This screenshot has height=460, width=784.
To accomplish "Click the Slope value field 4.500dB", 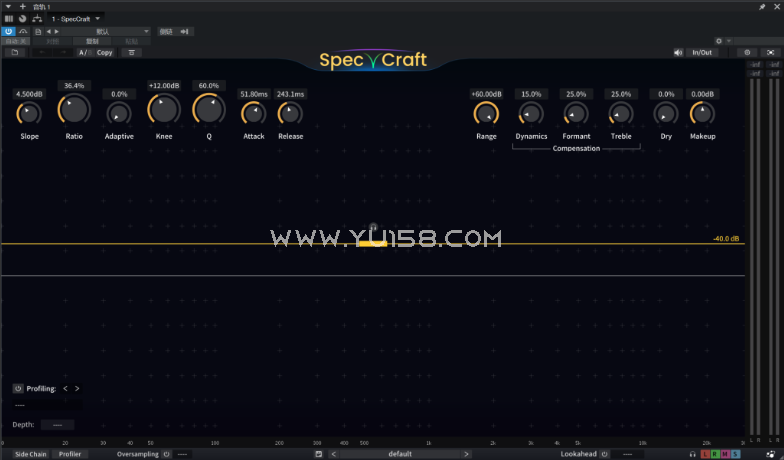I will (x=29, y=94).
